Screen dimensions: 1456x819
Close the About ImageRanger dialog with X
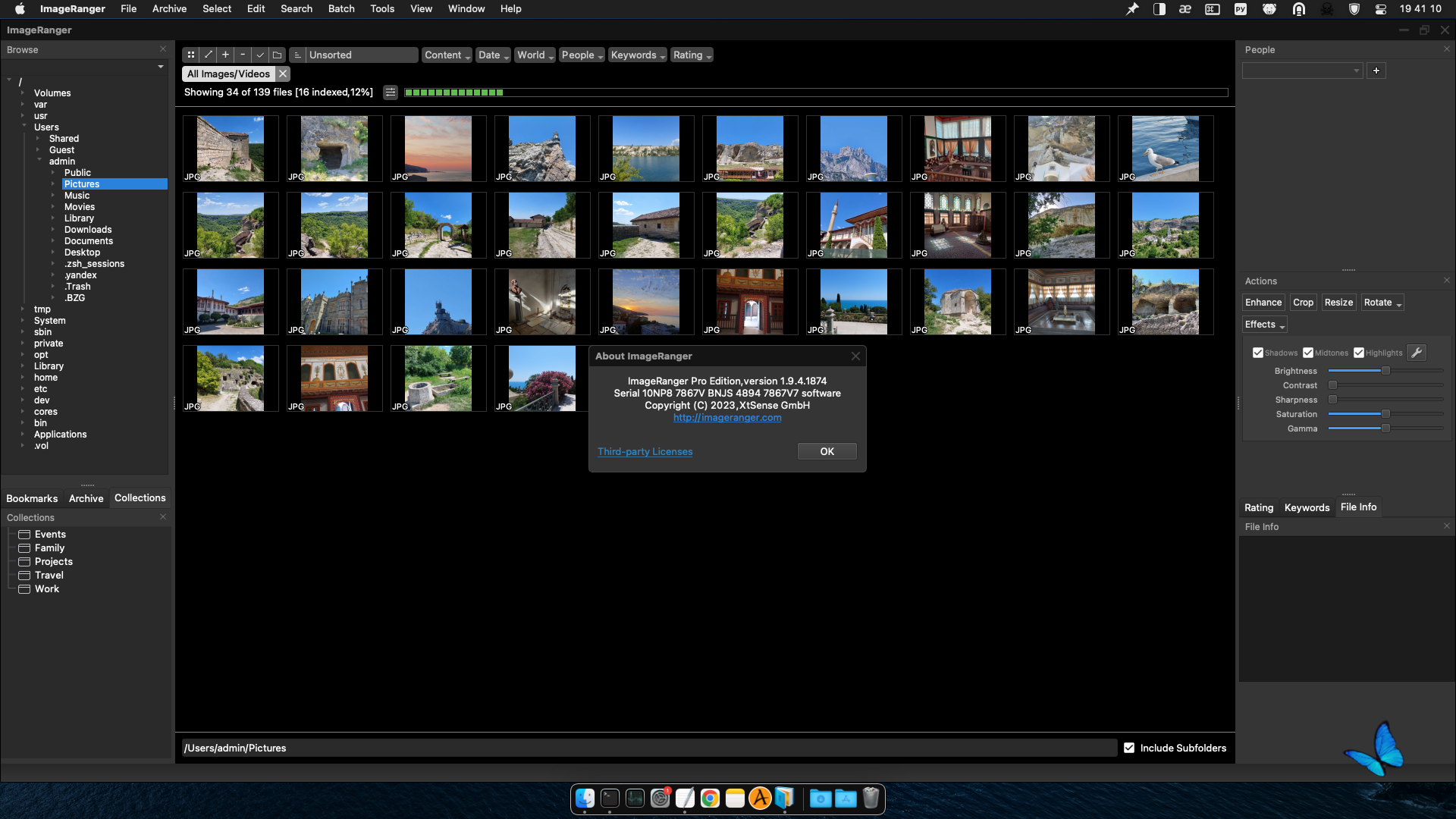[855, 356]
